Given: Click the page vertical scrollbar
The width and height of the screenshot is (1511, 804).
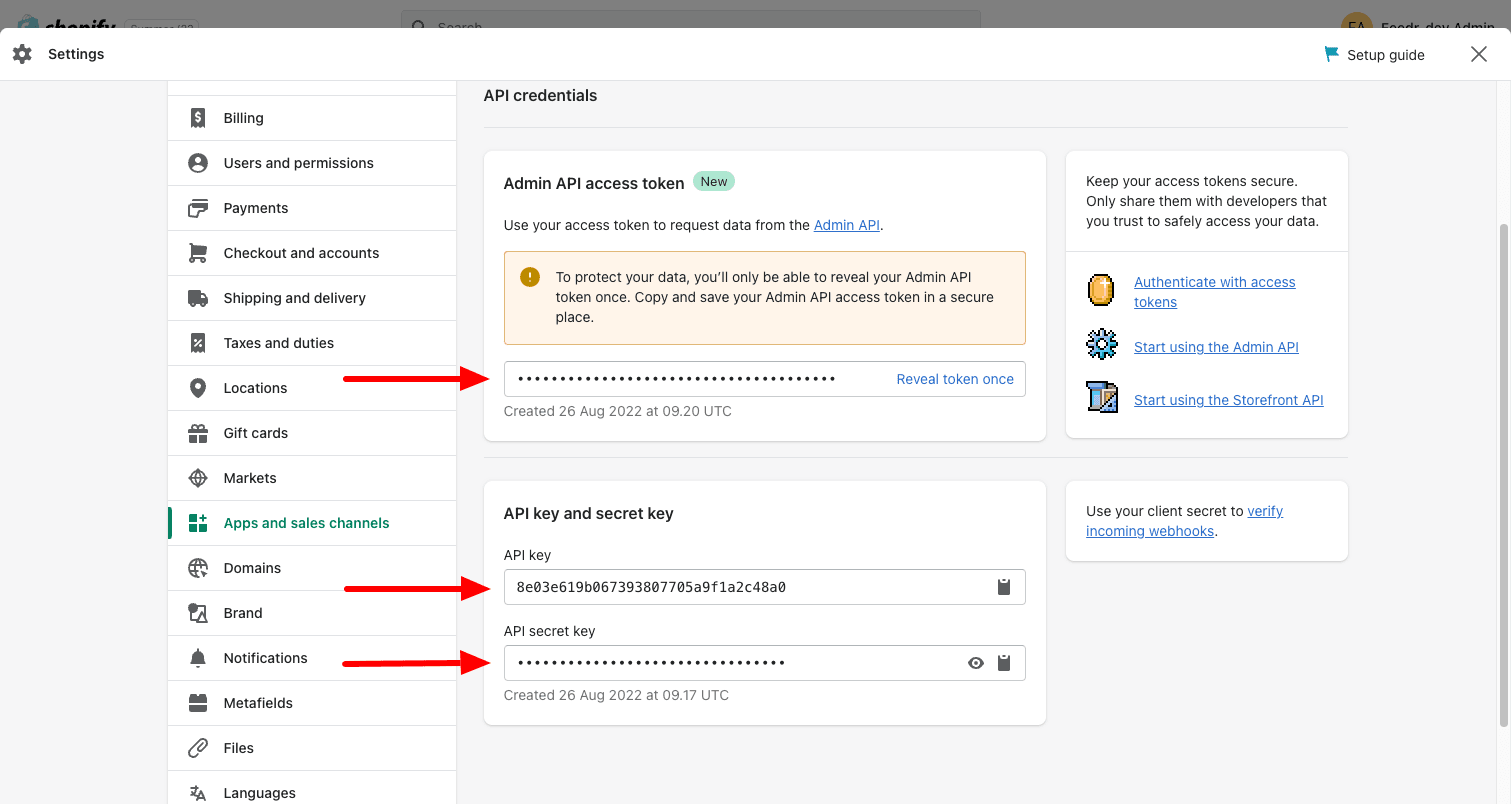Looking at the screenshot, I should (1504, 470).
